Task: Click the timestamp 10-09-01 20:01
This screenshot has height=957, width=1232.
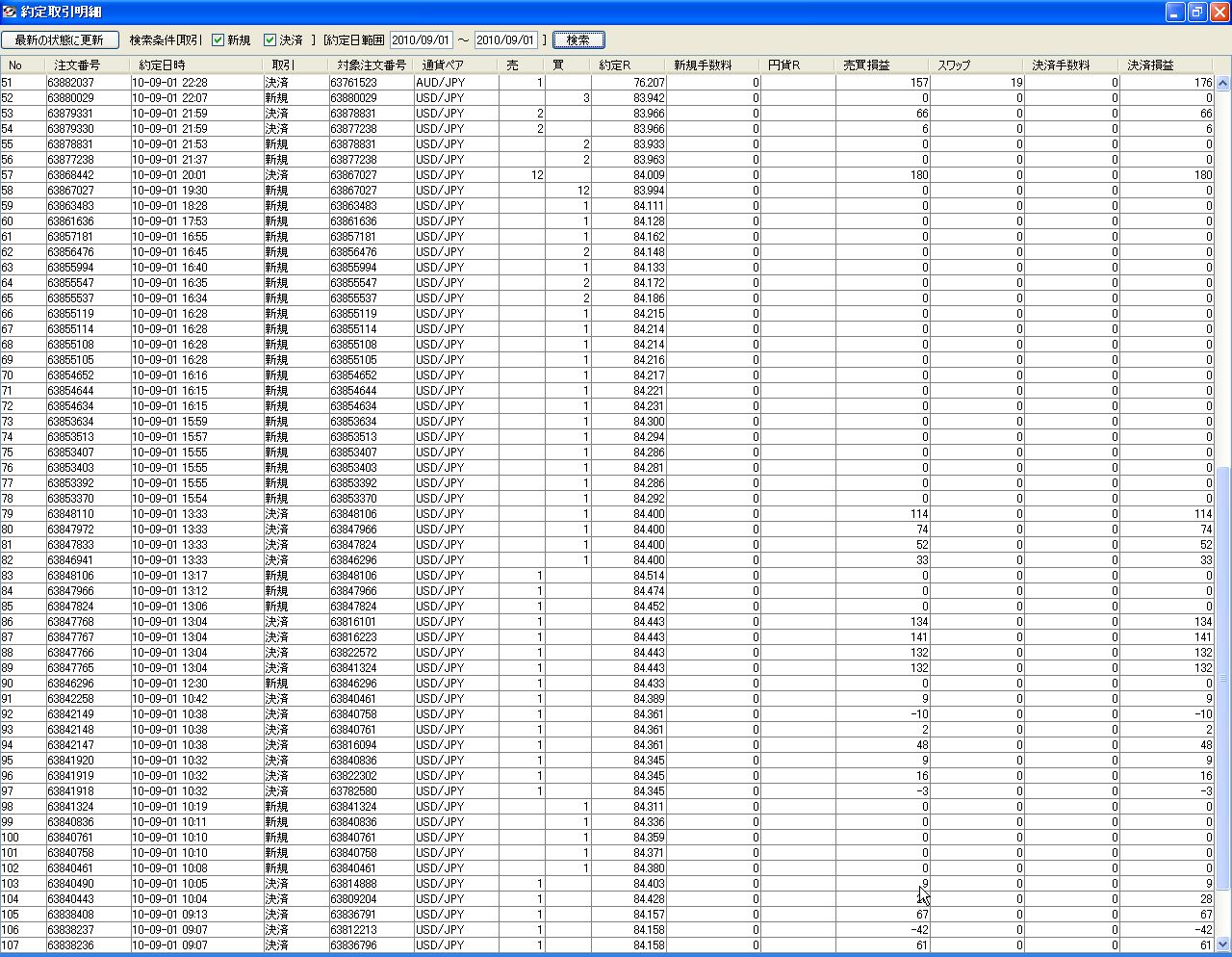Action: (169, 175)
